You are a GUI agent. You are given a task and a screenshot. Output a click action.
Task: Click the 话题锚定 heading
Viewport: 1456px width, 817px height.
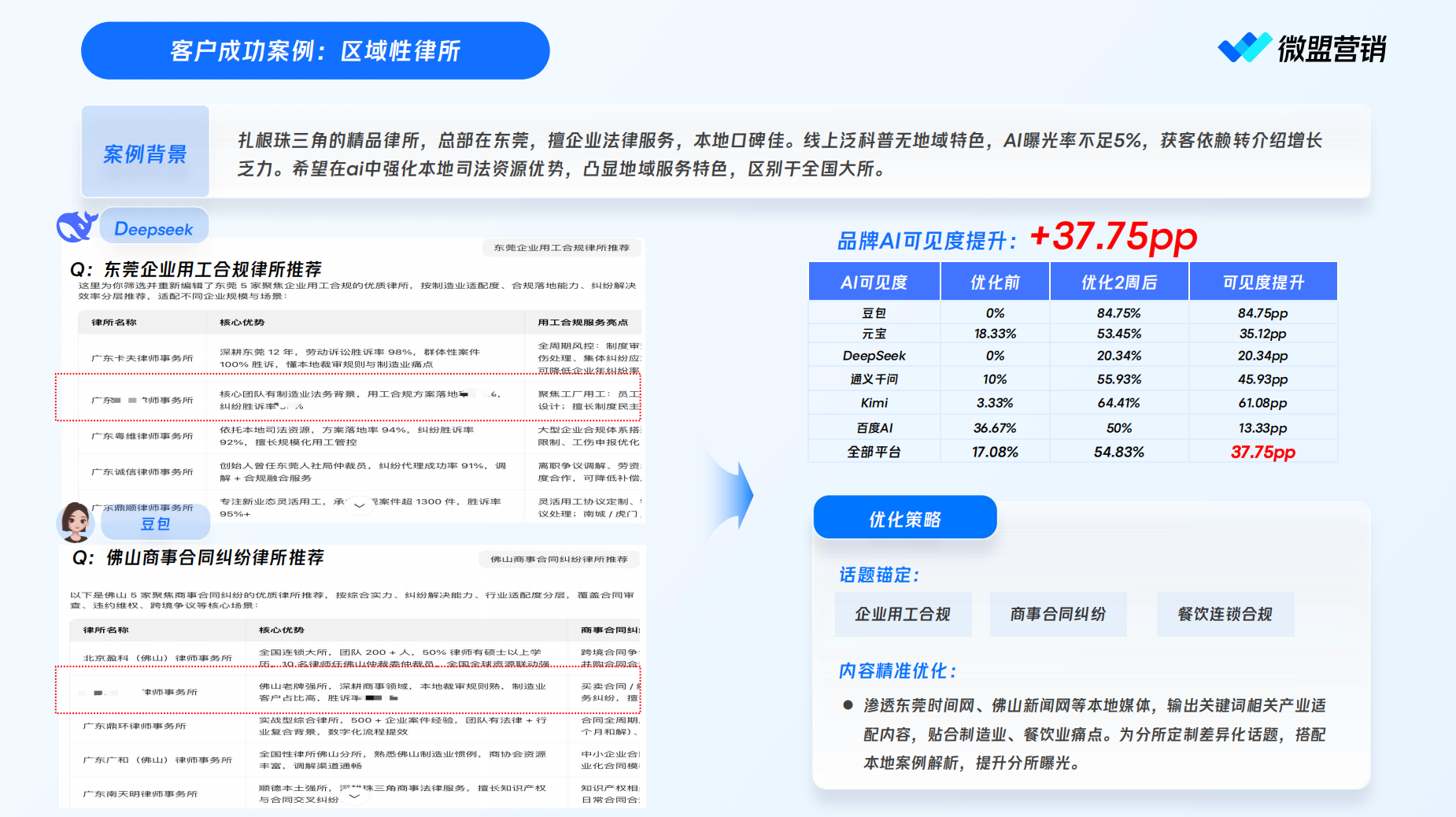tap(879, 575)
